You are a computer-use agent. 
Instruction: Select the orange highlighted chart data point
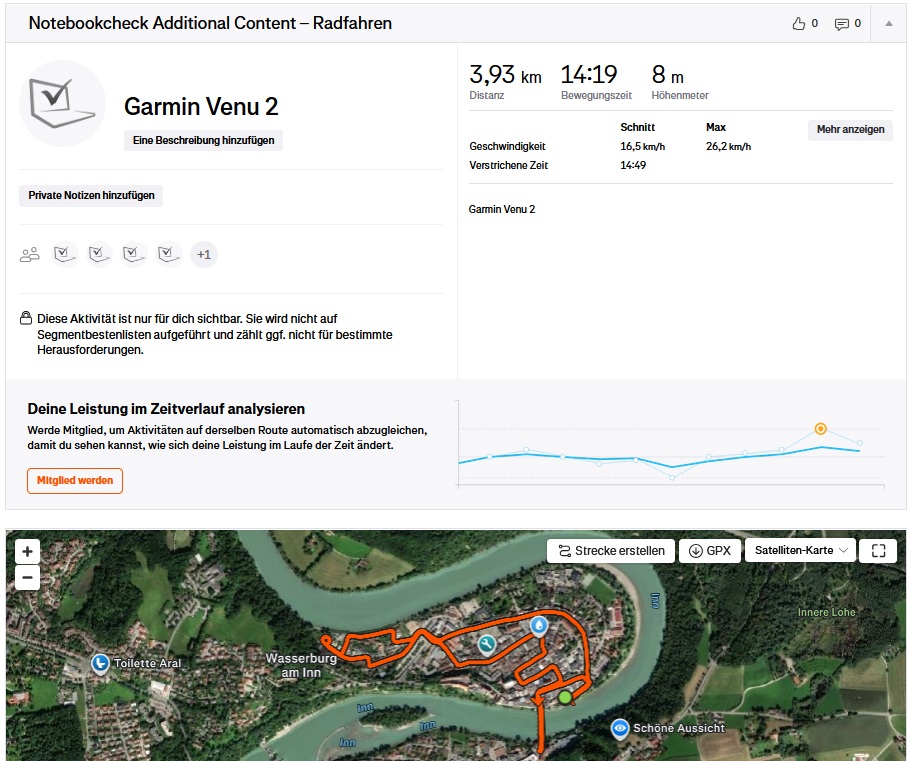(820, 429)
